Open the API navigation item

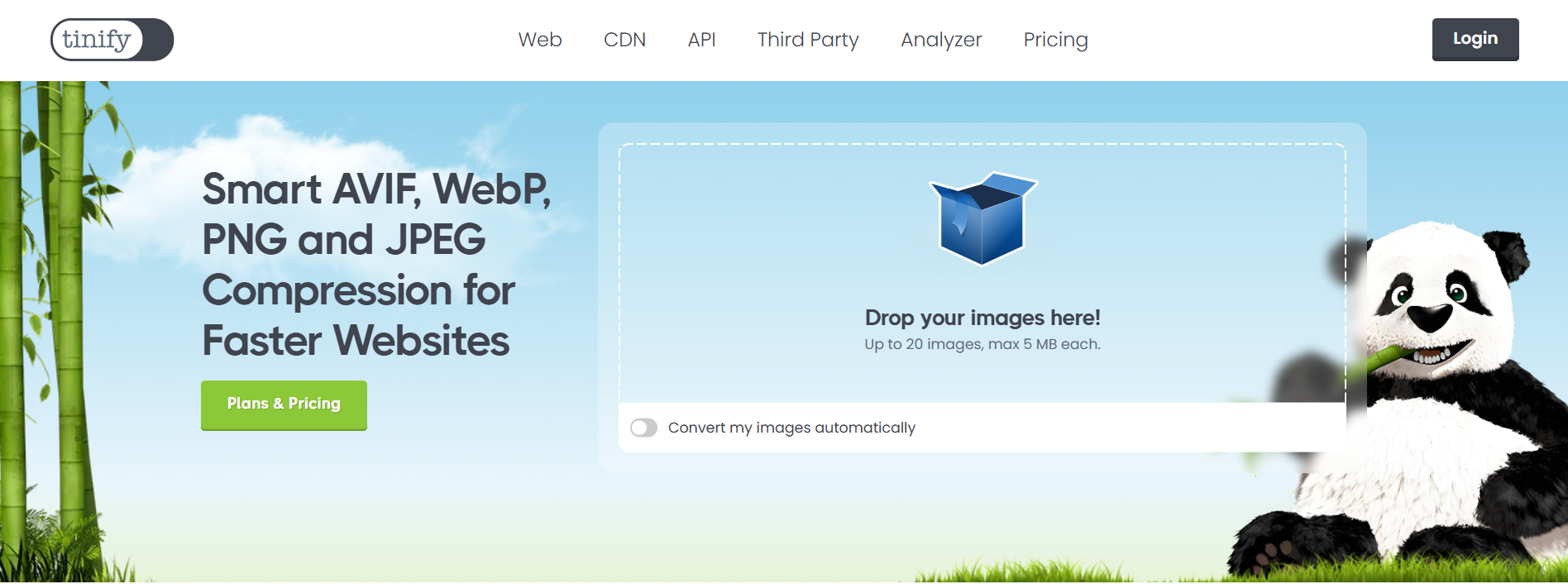coord(701,40)
